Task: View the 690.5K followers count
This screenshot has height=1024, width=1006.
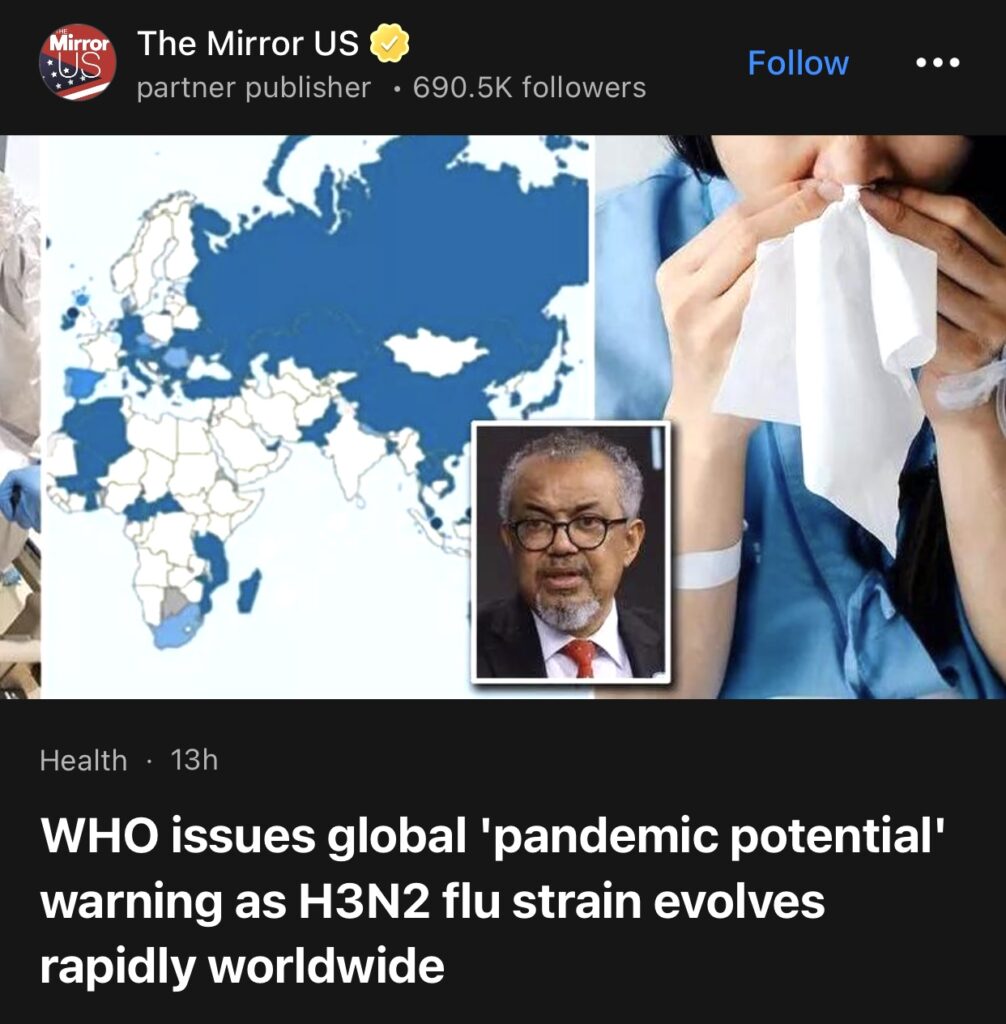Action: click(529, 88)
